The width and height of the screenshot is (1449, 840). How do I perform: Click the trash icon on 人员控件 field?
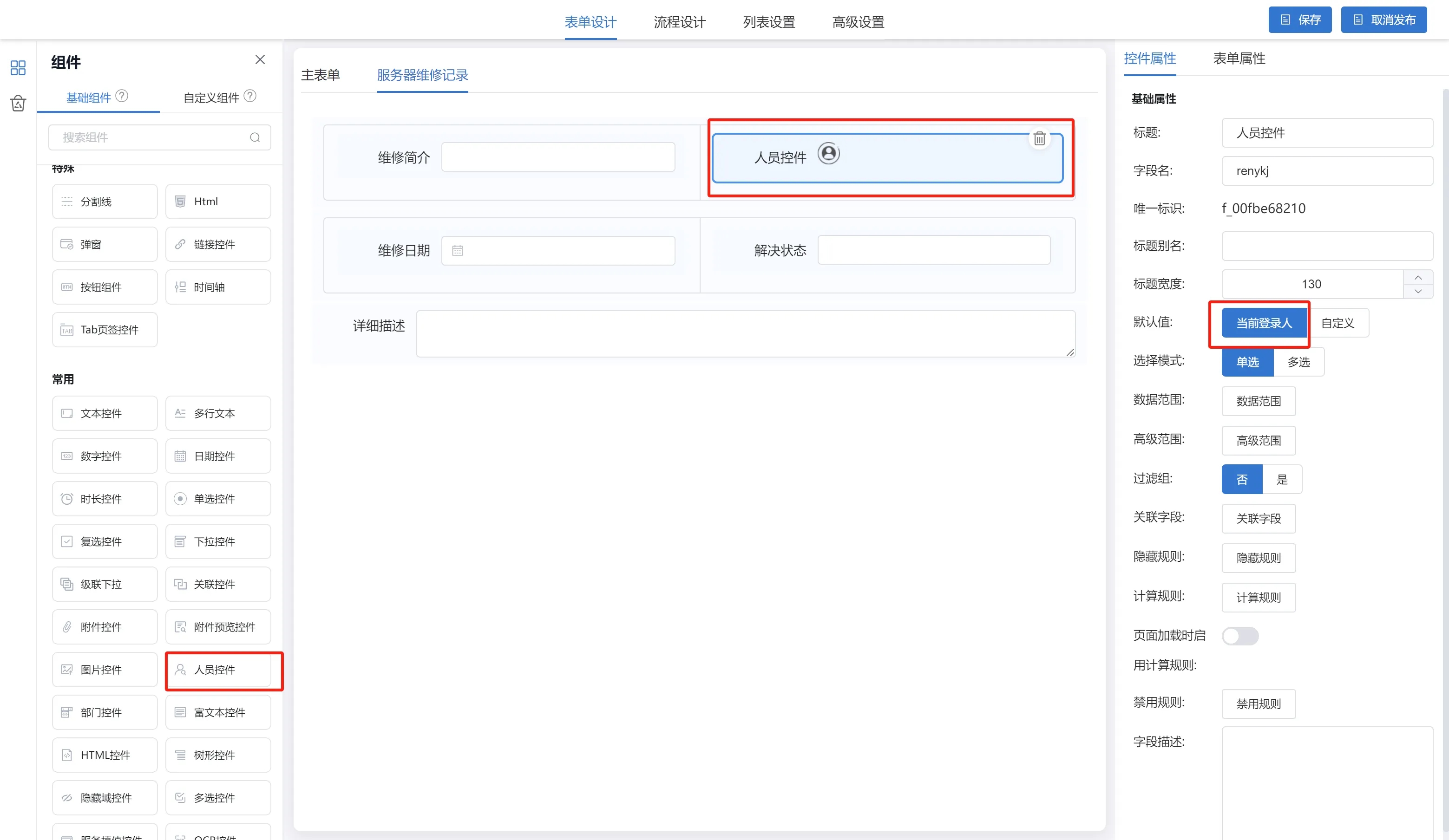click(1039, 138)
